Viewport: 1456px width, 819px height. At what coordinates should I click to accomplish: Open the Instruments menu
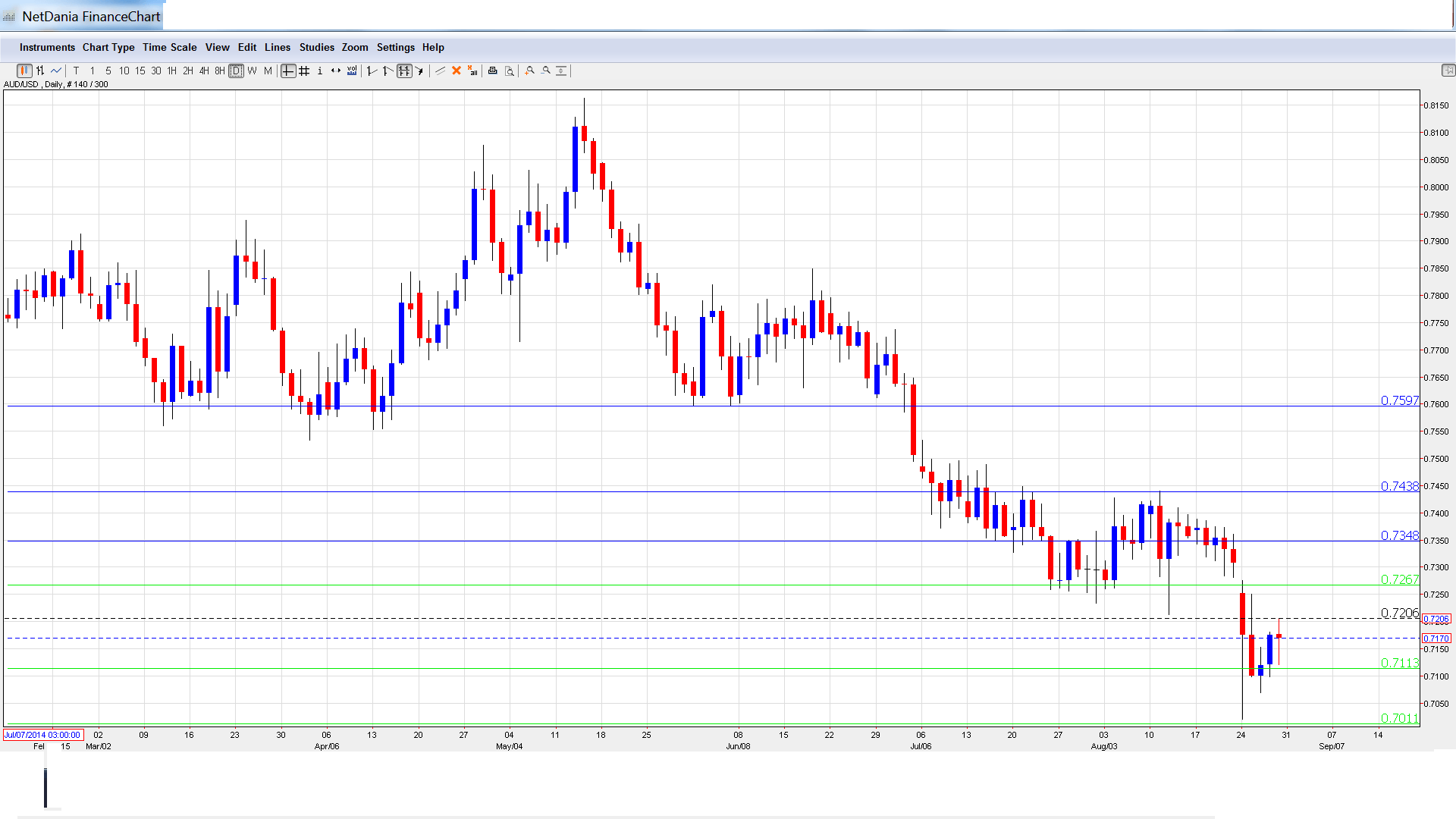click(47, 47)
